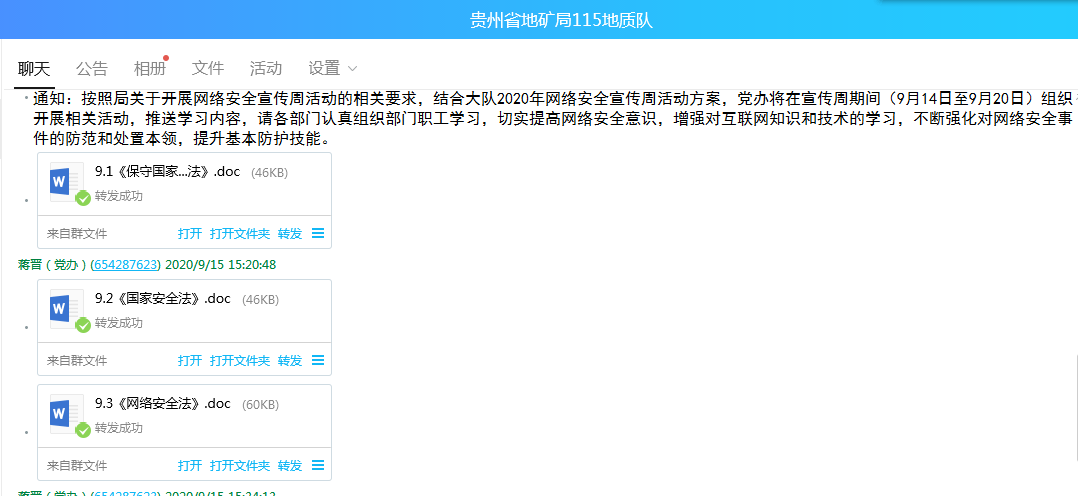
Task: Click the group title 贵州省地矿局115地质队
Action: tap(561, 21)
